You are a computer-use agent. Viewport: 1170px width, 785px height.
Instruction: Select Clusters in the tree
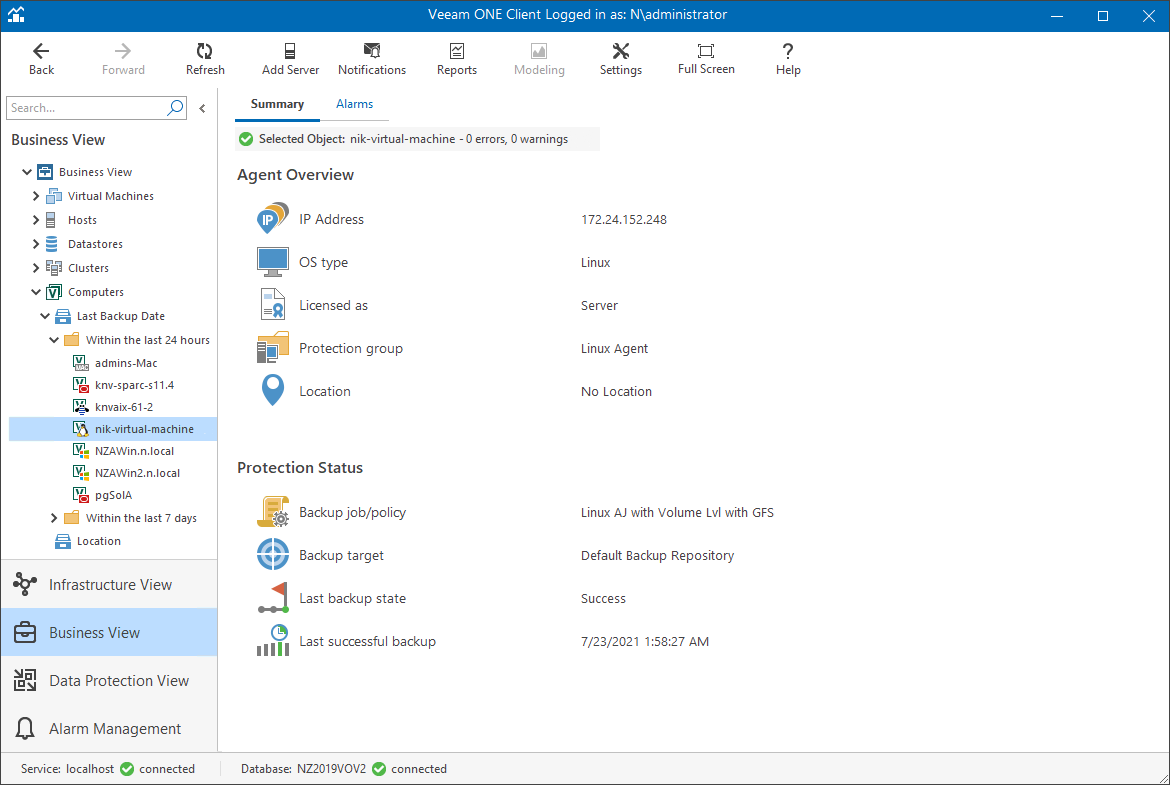point(88,268)
